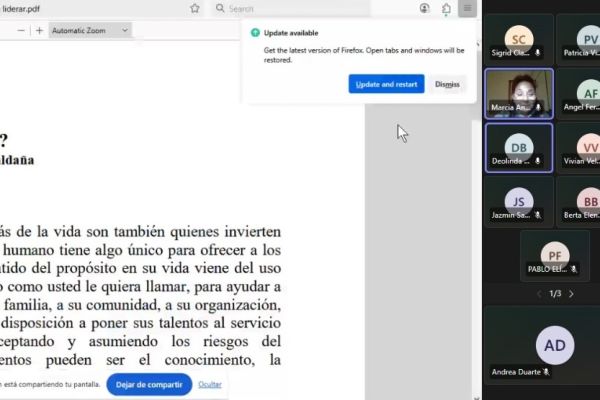Select Deolinda's DB participant tile
600x400 pixels.
point(518,148)
